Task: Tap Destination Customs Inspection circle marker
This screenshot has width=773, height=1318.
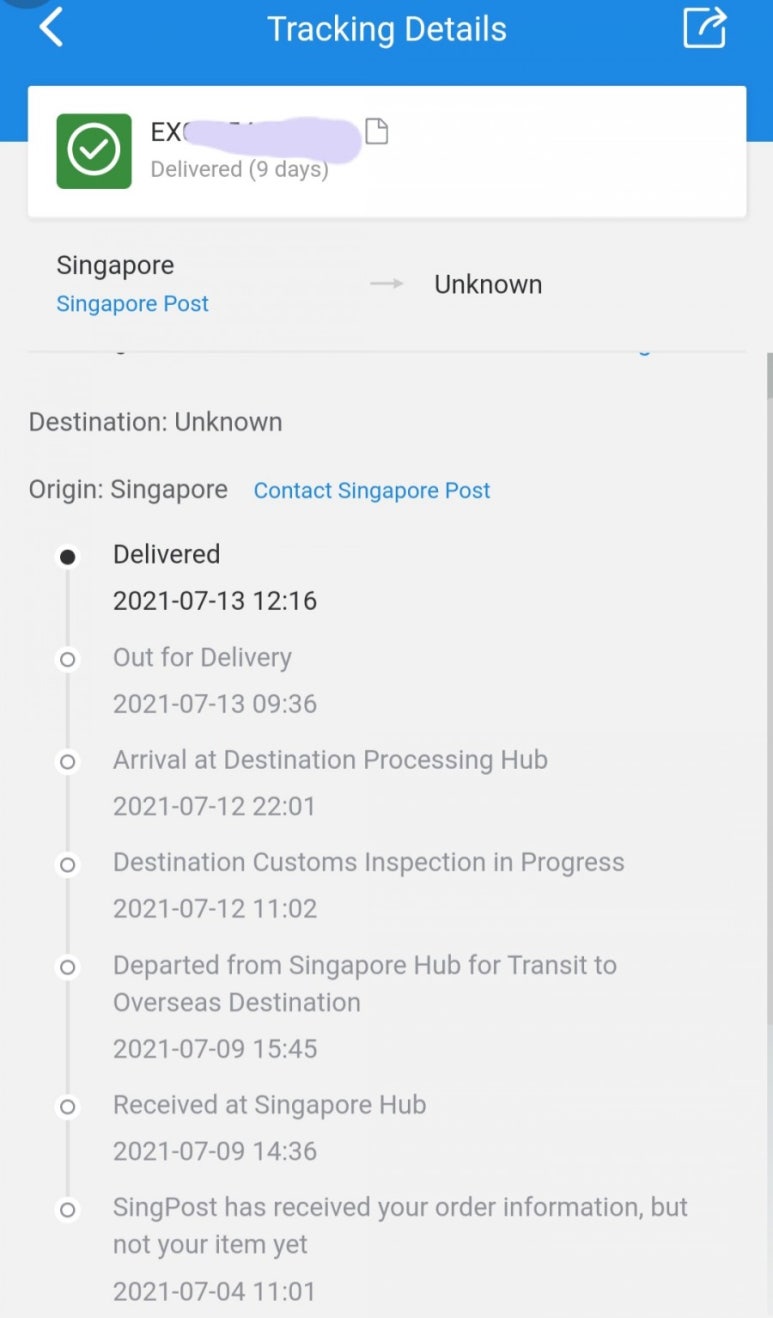Action: (67, 865)
